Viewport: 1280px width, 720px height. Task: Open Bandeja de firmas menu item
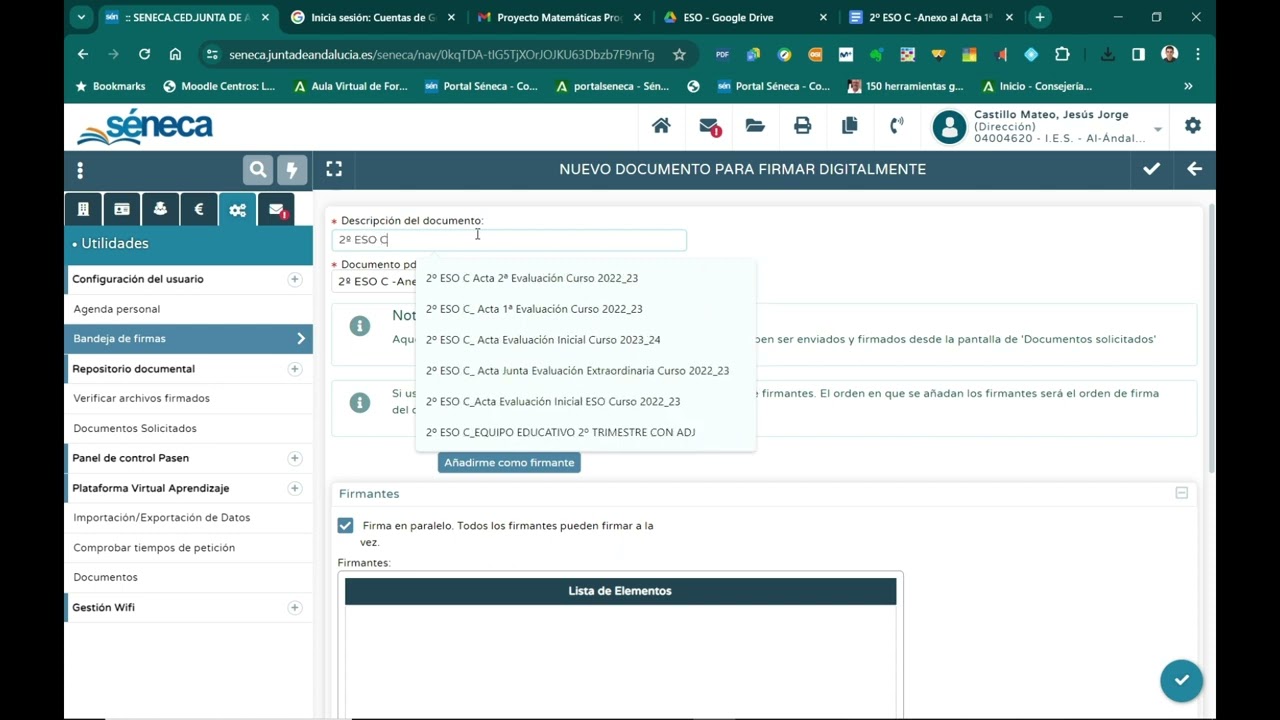(188, 339)
